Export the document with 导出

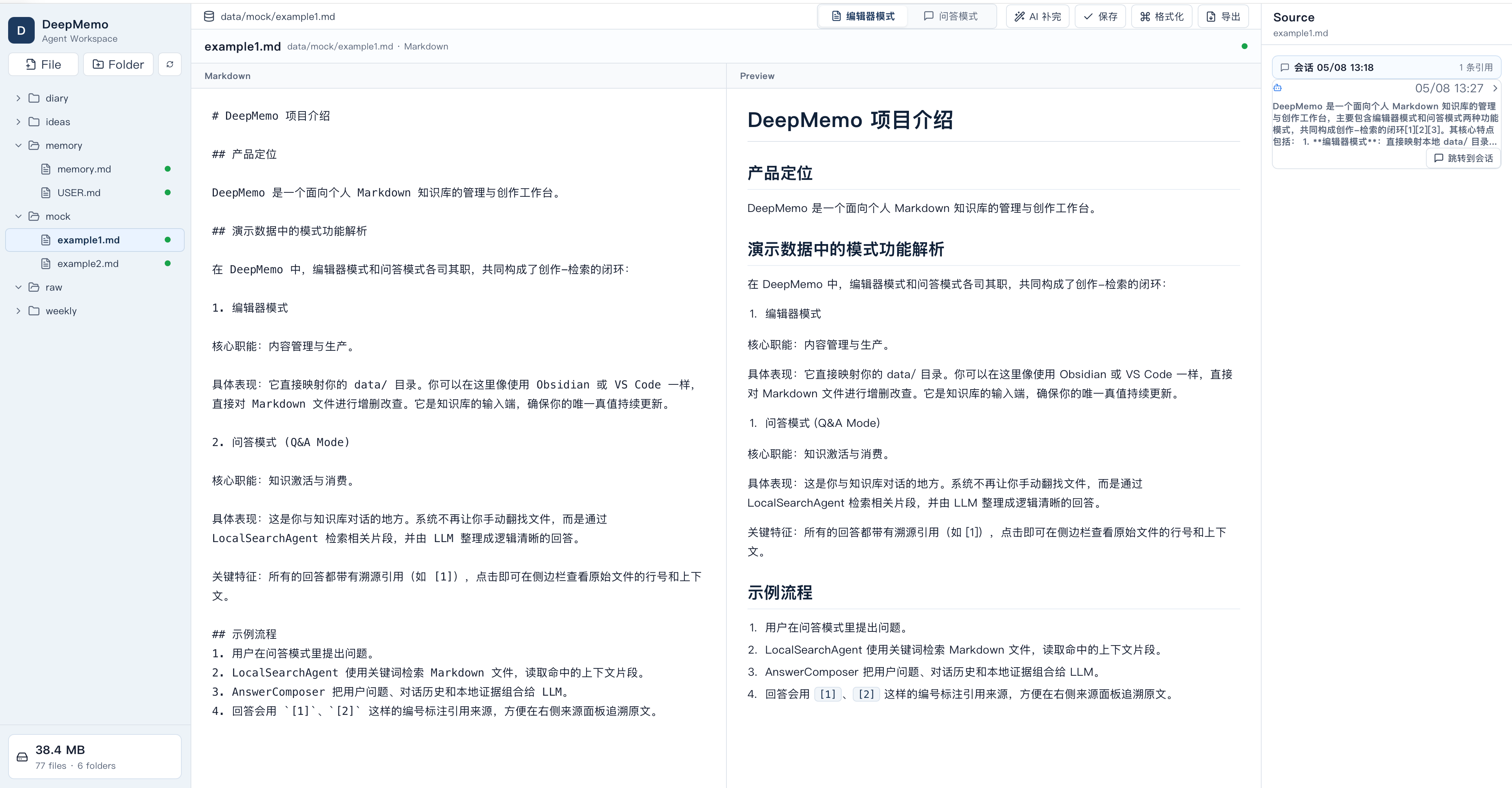point(1222,16)
